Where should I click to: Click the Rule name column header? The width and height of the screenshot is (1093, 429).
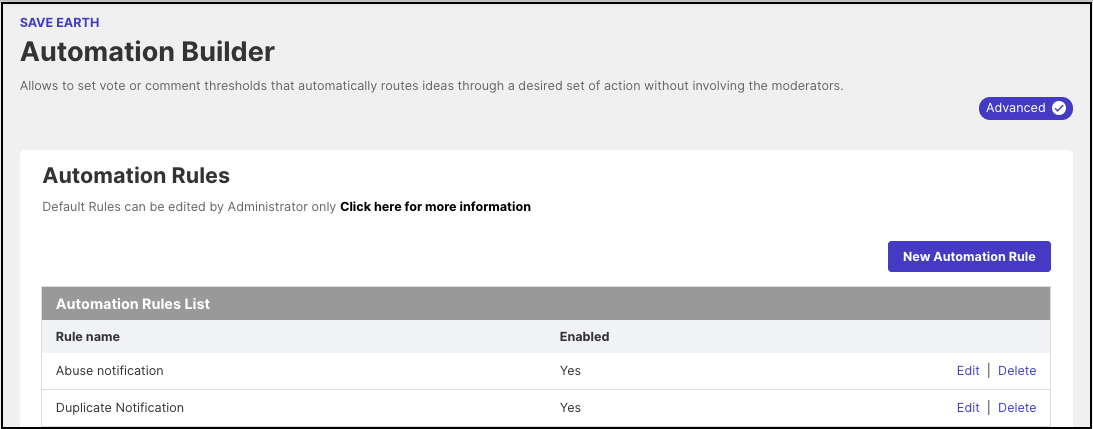(88, 336)
